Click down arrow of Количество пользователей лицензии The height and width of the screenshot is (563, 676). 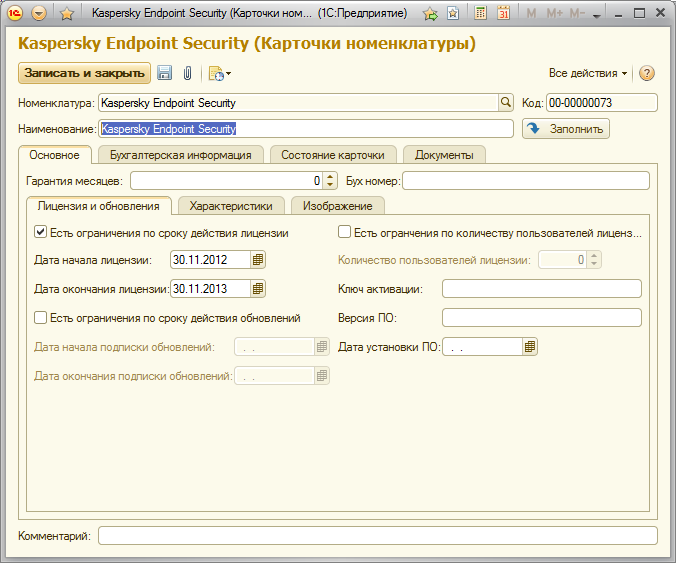[594, 264]
